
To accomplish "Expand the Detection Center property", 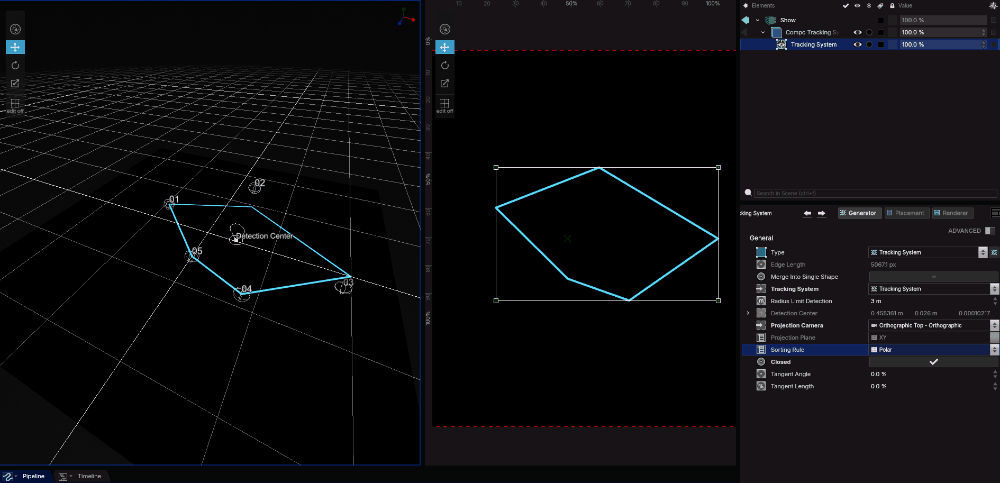I will tap(748, 313).
